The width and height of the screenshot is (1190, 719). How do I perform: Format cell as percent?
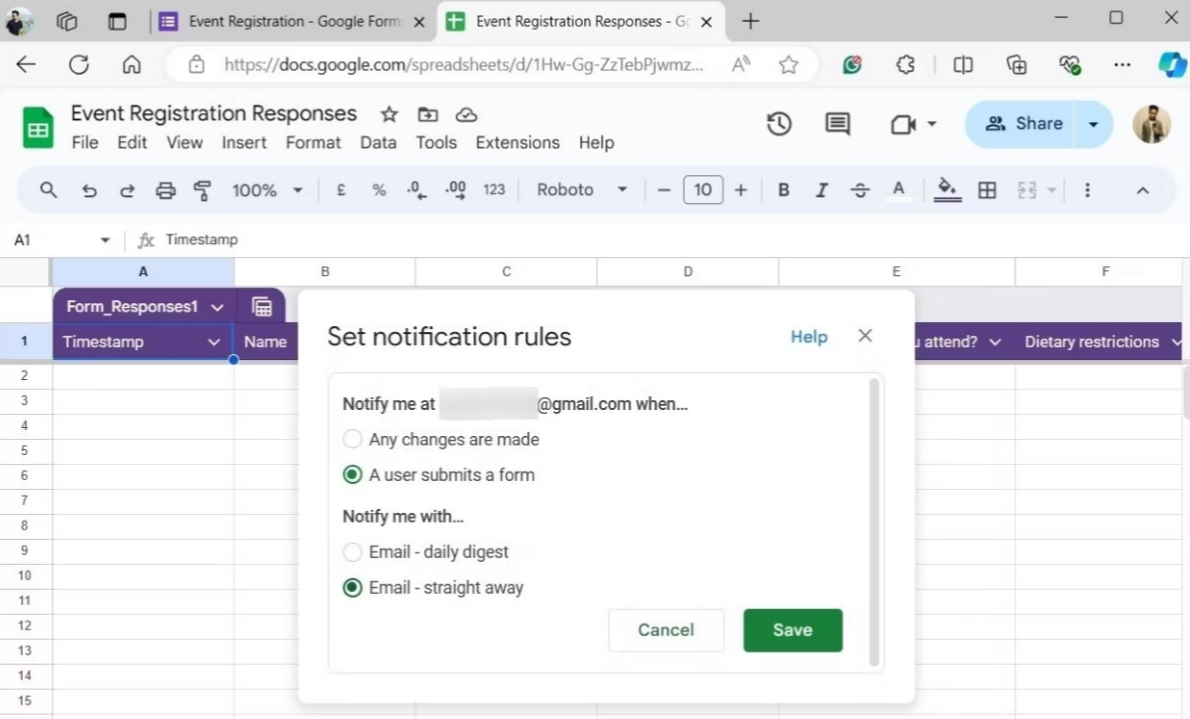pyautogui.click(x=379, y=190)
